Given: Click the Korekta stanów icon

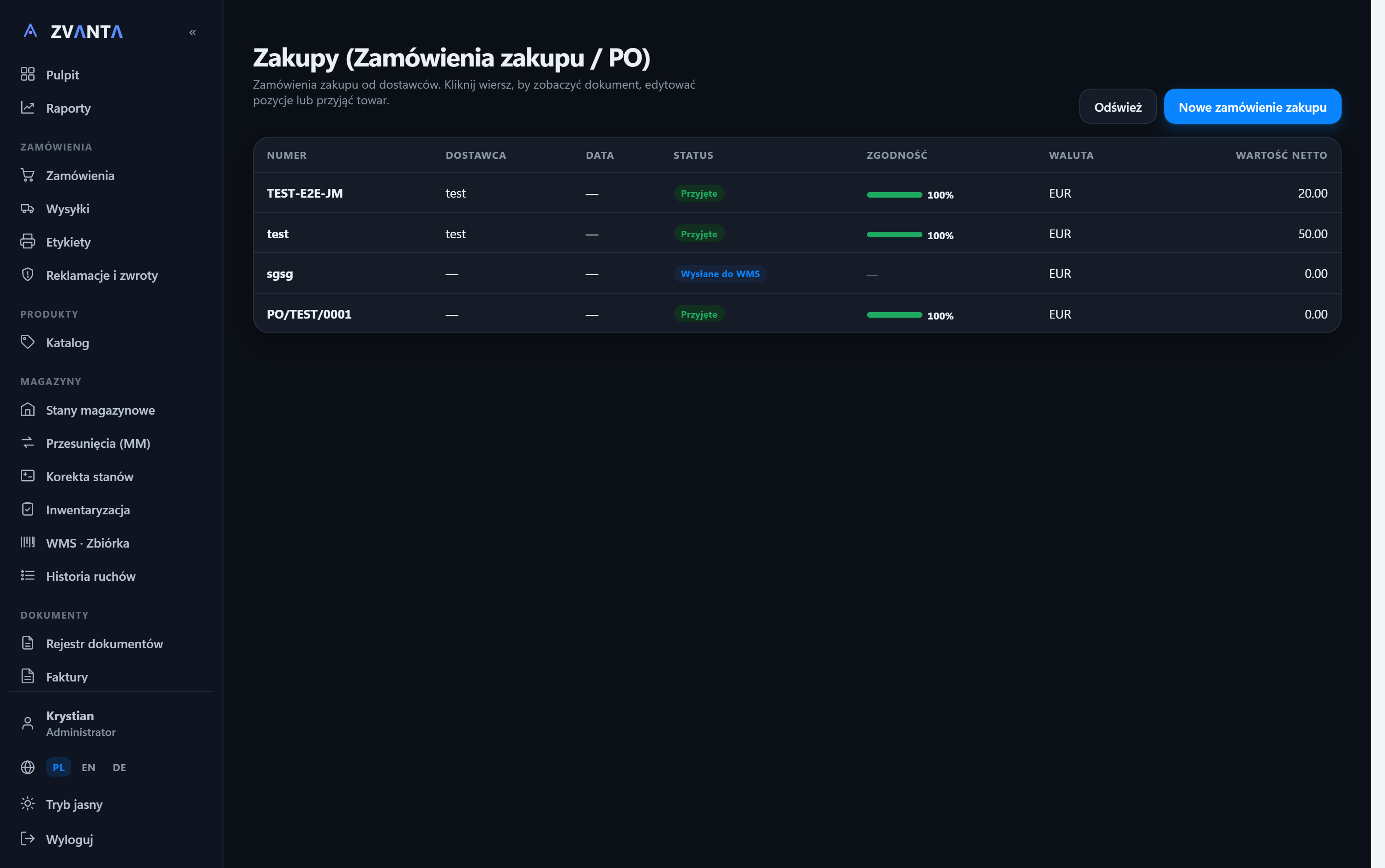Looking at the screenshot, I should tap(28, 476).
